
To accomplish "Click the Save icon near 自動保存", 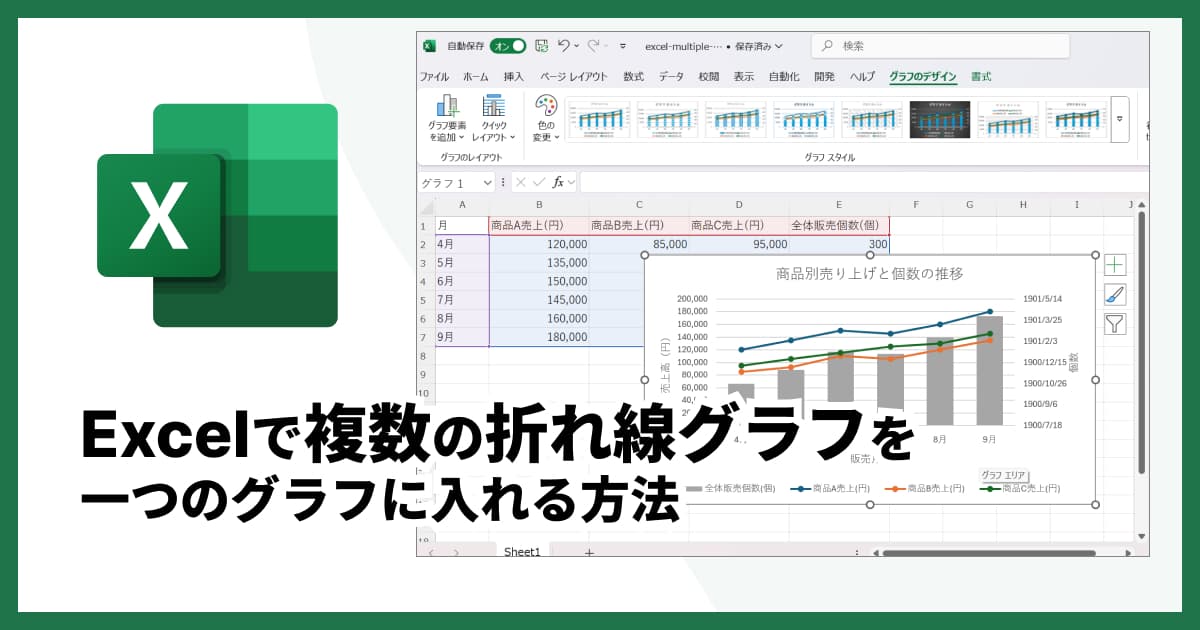I will (x=543, y=45).
